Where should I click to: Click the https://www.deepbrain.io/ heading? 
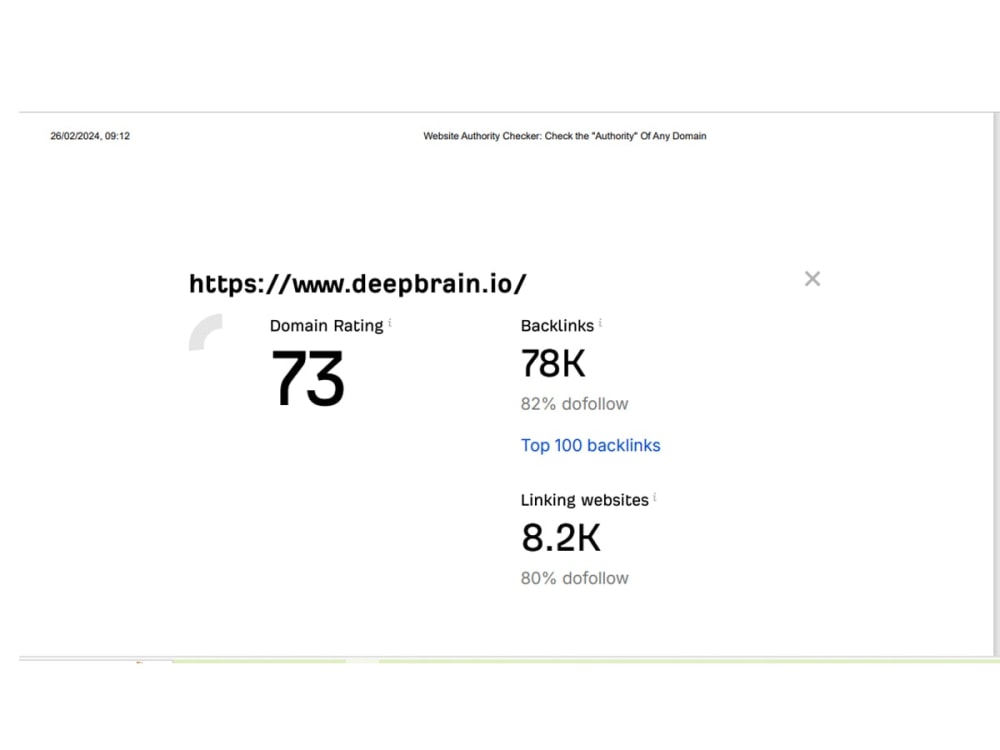(358, 284)
